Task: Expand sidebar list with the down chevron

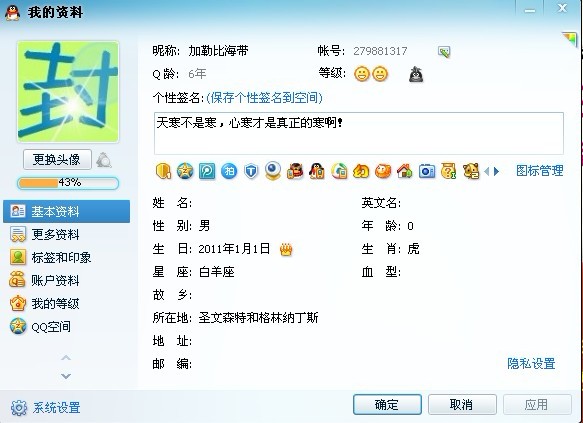Action: 66,376
